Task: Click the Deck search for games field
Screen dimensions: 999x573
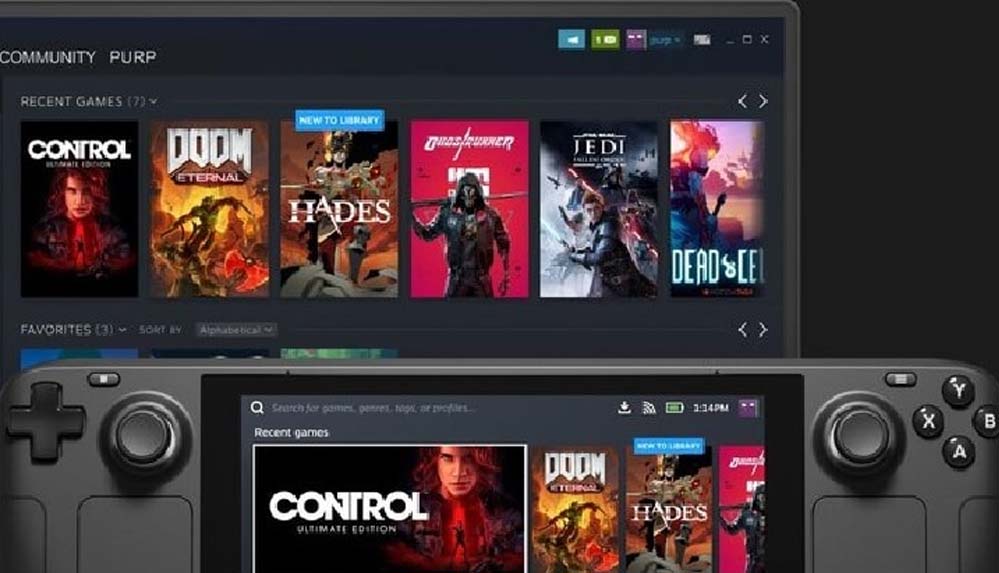Action: pos(373,408)
